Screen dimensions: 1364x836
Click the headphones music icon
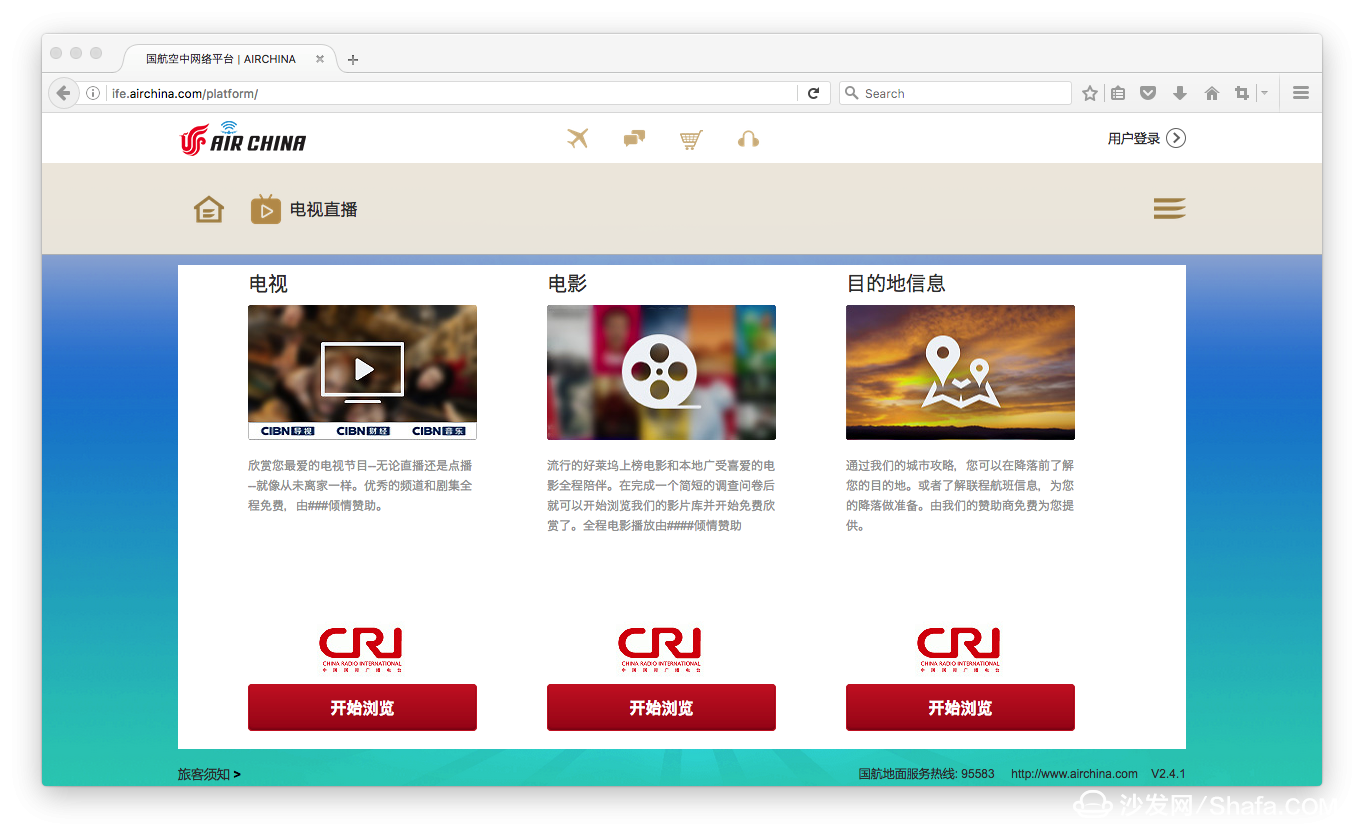[748, 139]
